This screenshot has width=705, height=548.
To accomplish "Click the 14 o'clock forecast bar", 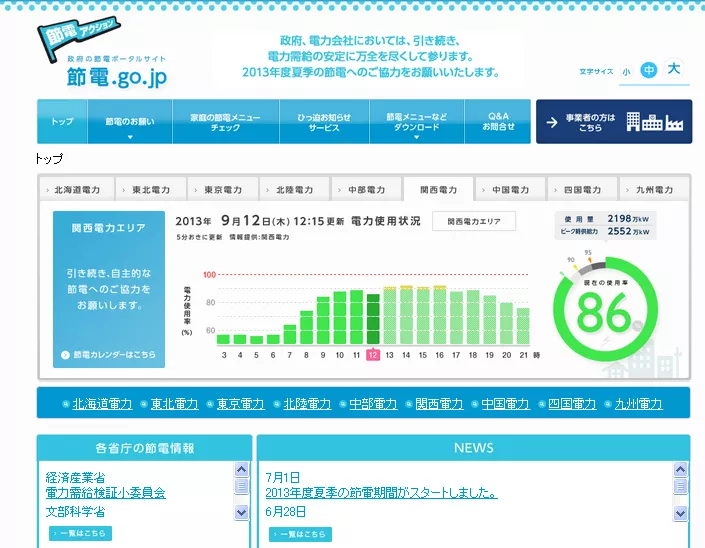I will click(406, 315).
